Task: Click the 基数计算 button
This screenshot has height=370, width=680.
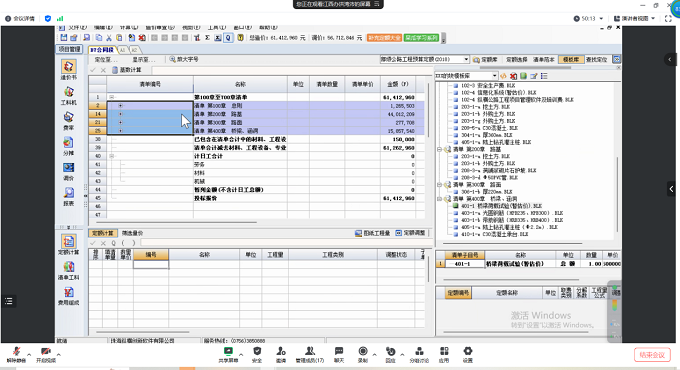Action: point(127,70)
